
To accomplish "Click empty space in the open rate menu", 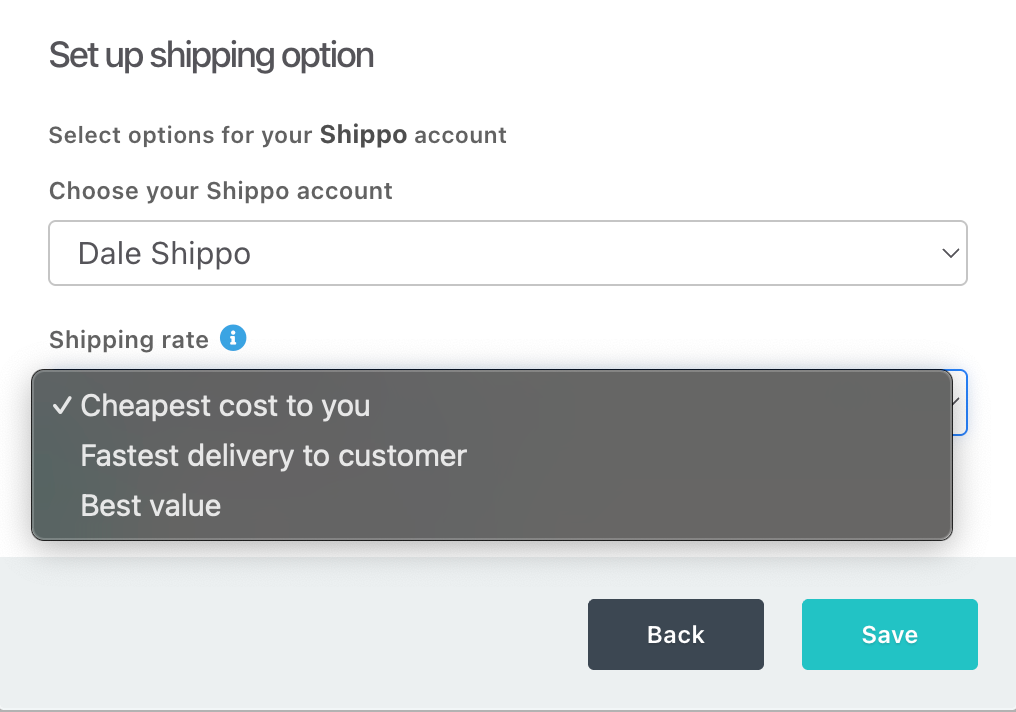I will pyautogui.click(x=700, y=490).
